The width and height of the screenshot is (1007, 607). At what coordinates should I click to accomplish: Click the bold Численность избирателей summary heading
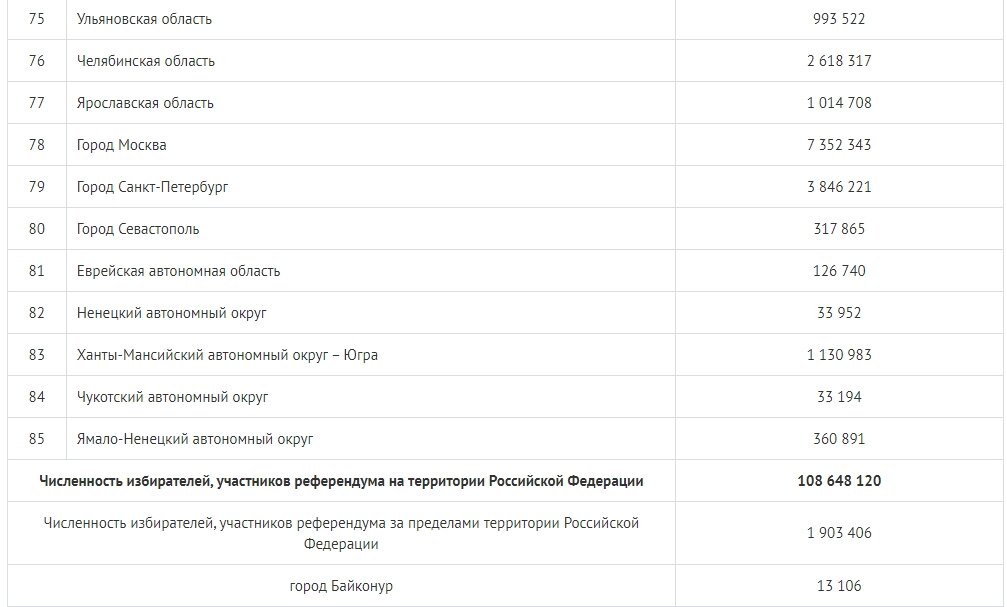click(x=341, y=481)
